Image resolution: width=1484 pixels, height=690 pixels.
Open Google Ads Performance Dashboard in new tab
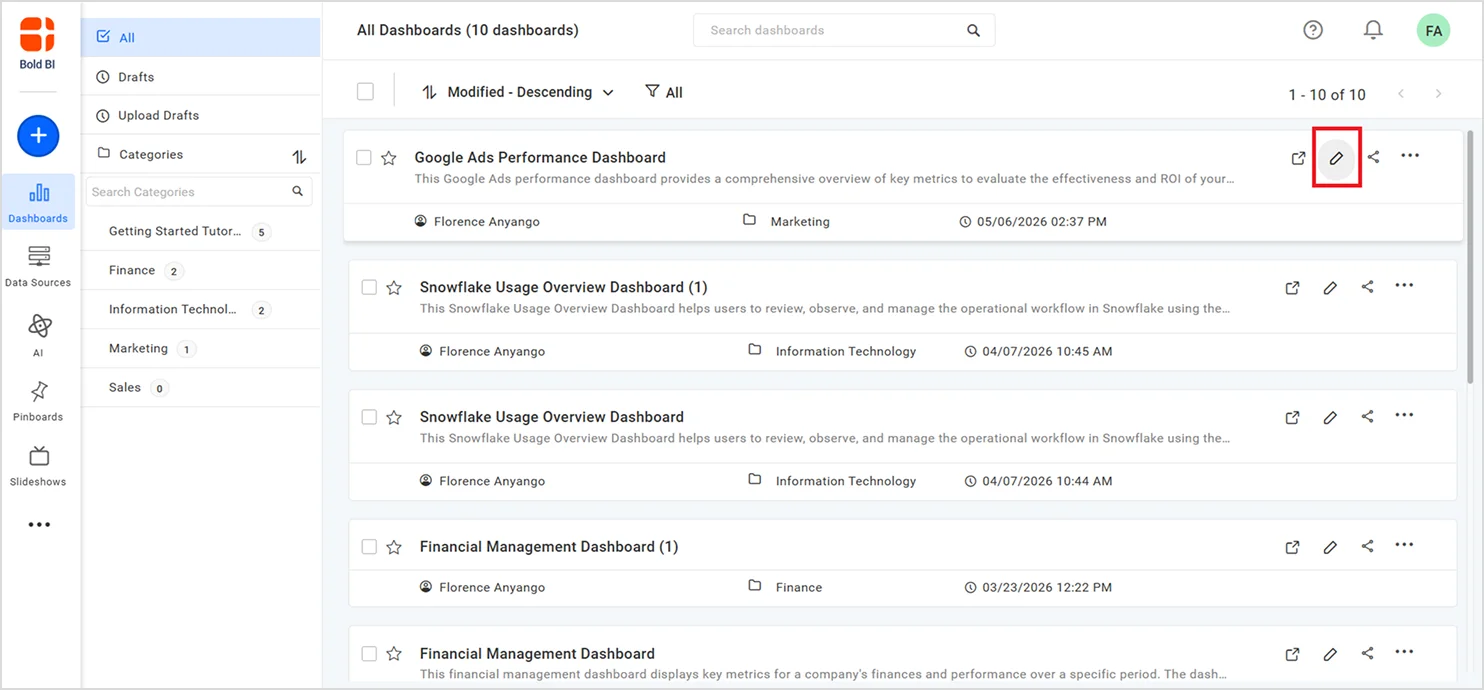click(x=1298, y=157)
